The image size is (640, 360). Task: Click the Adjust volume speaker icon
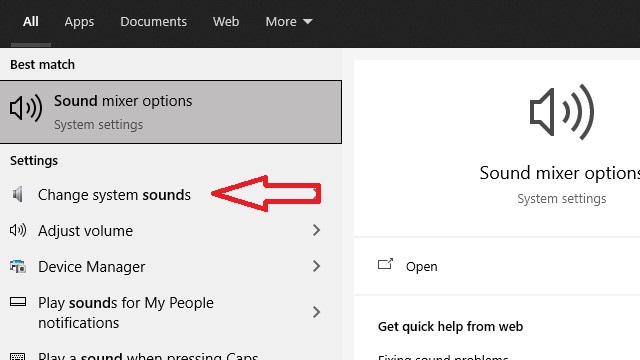click(x=18, y=230)
